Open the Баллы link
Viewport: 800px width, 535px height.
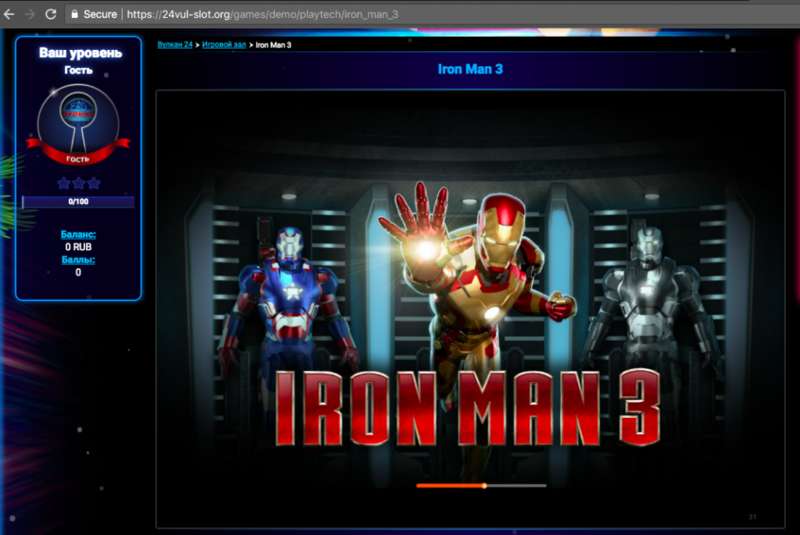coord(78,260)
